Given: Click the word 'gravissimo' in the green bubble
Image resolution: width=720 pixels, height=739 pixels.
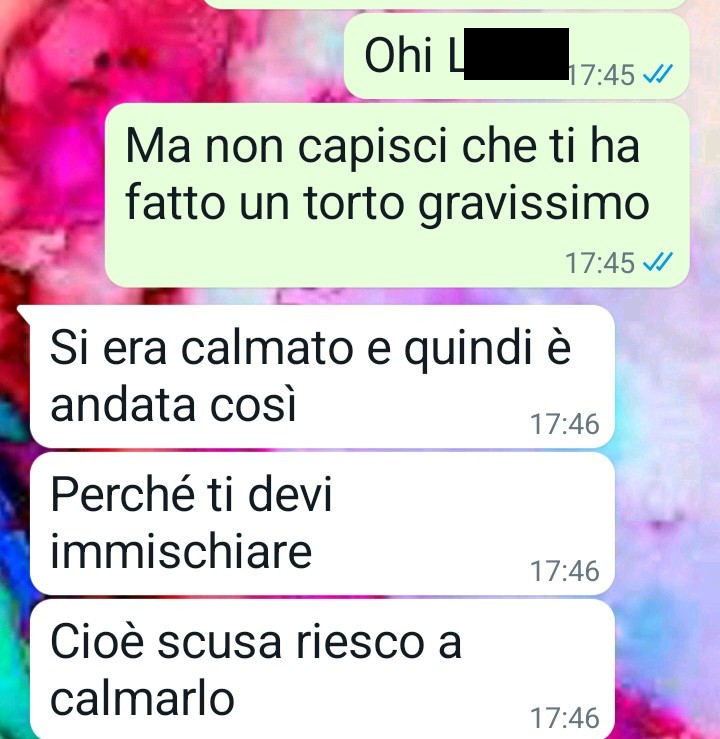Looking at the screenshot, I should coord(534,206).
